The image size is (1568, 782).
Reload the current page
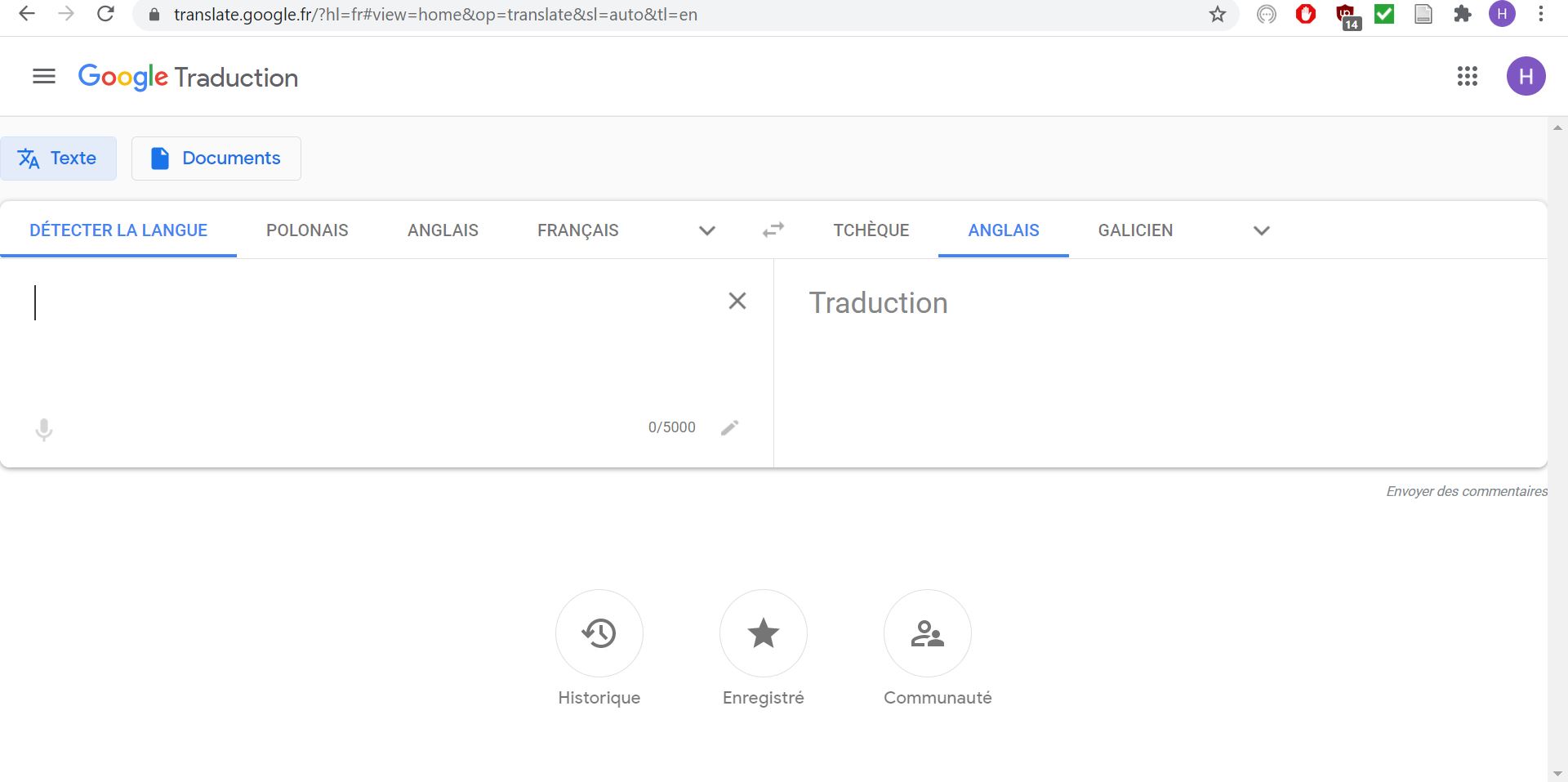[105, 14]
